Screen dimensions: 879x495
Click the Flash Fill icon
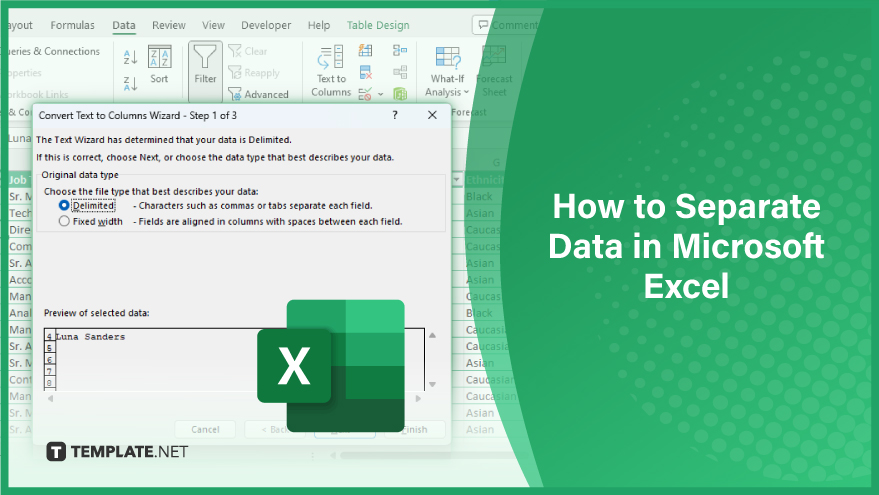[366, 51]
